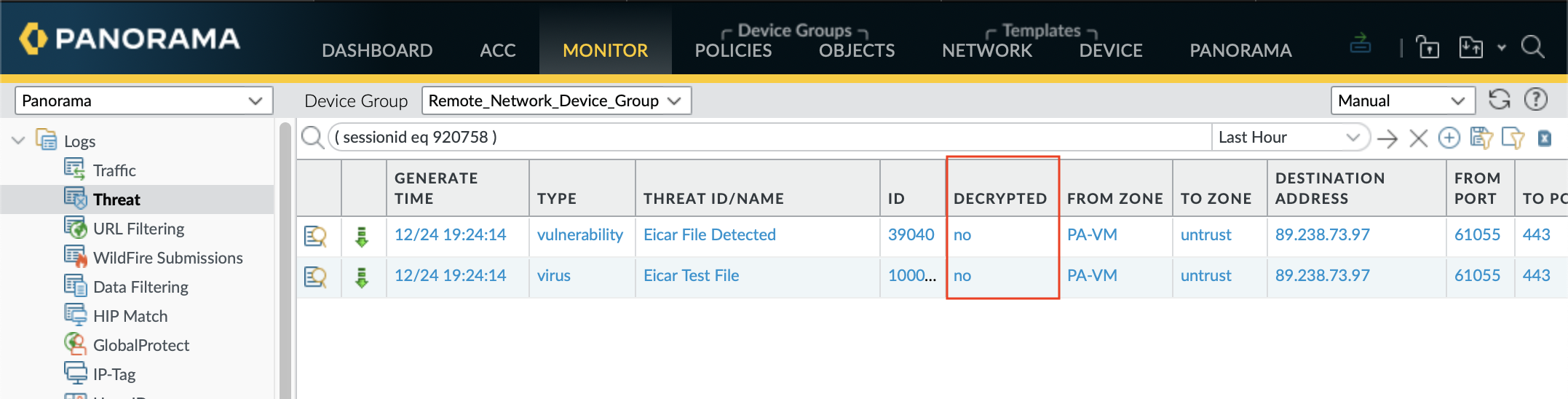Click the config folder icon in header
The image size is (1568, 399).
tap(1471, 47)
